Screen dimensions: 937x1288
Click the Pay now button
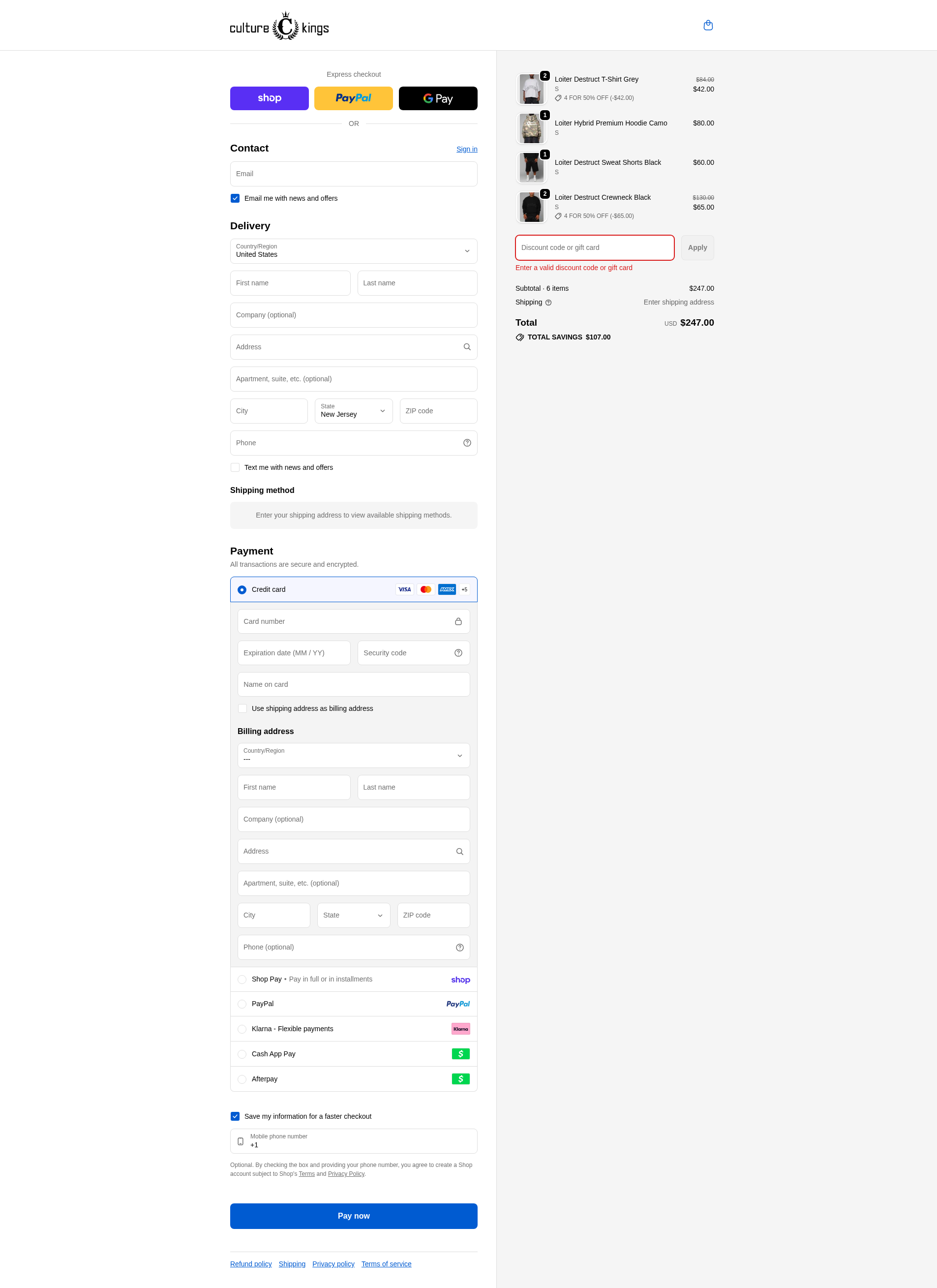353,1216
